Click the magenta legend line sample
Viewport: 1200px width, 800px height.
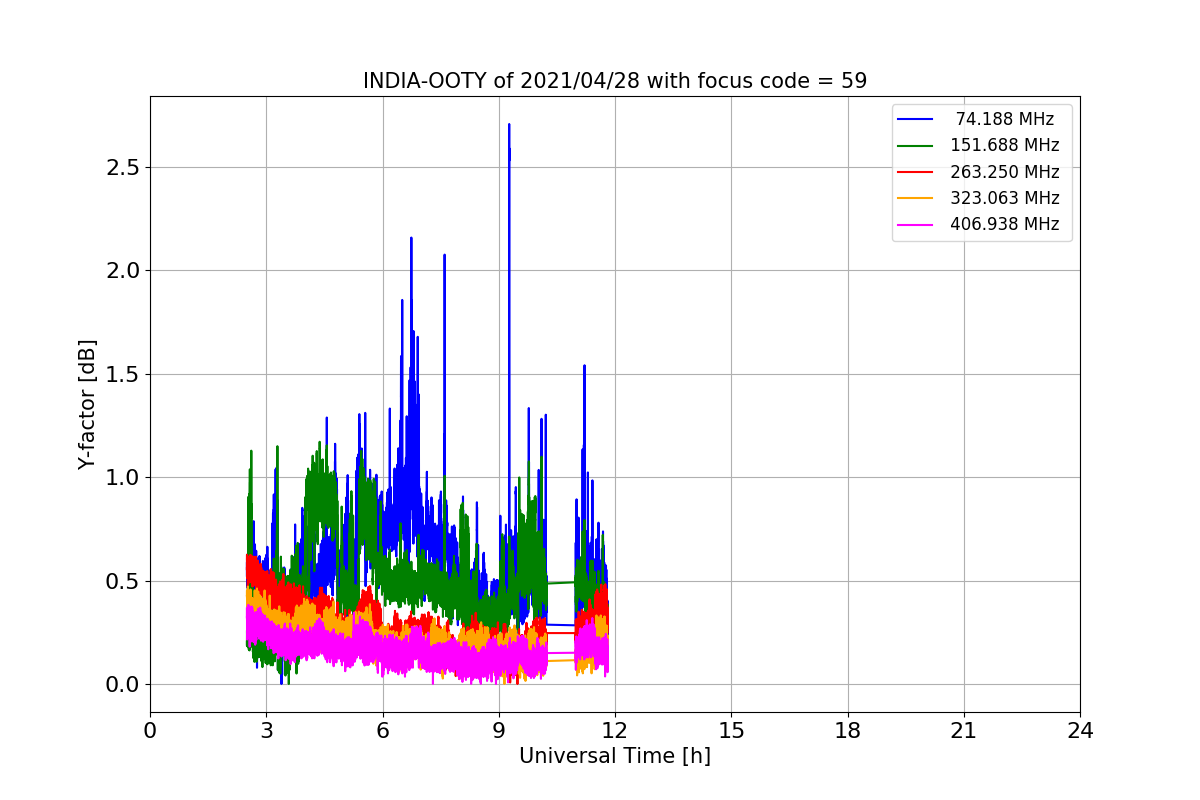tap(916, 224)
